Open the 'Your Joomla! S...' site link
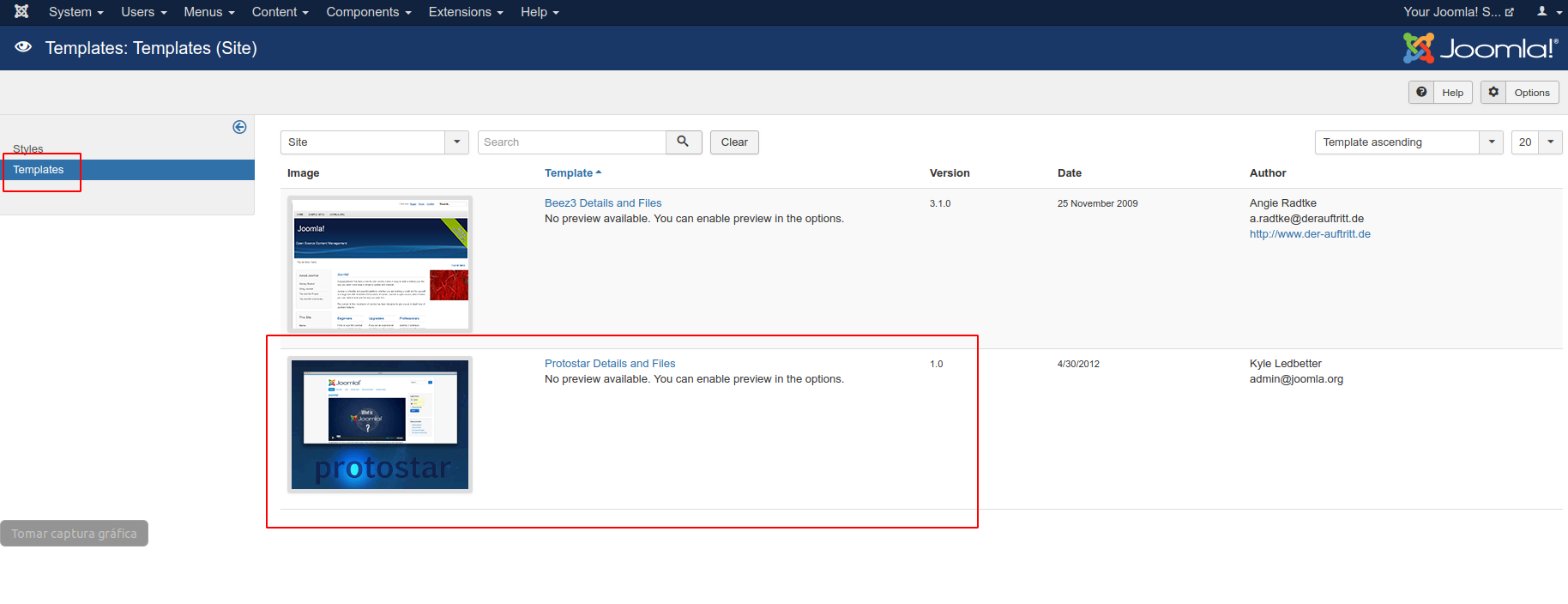1568x604 pixels. point(1458,12)
